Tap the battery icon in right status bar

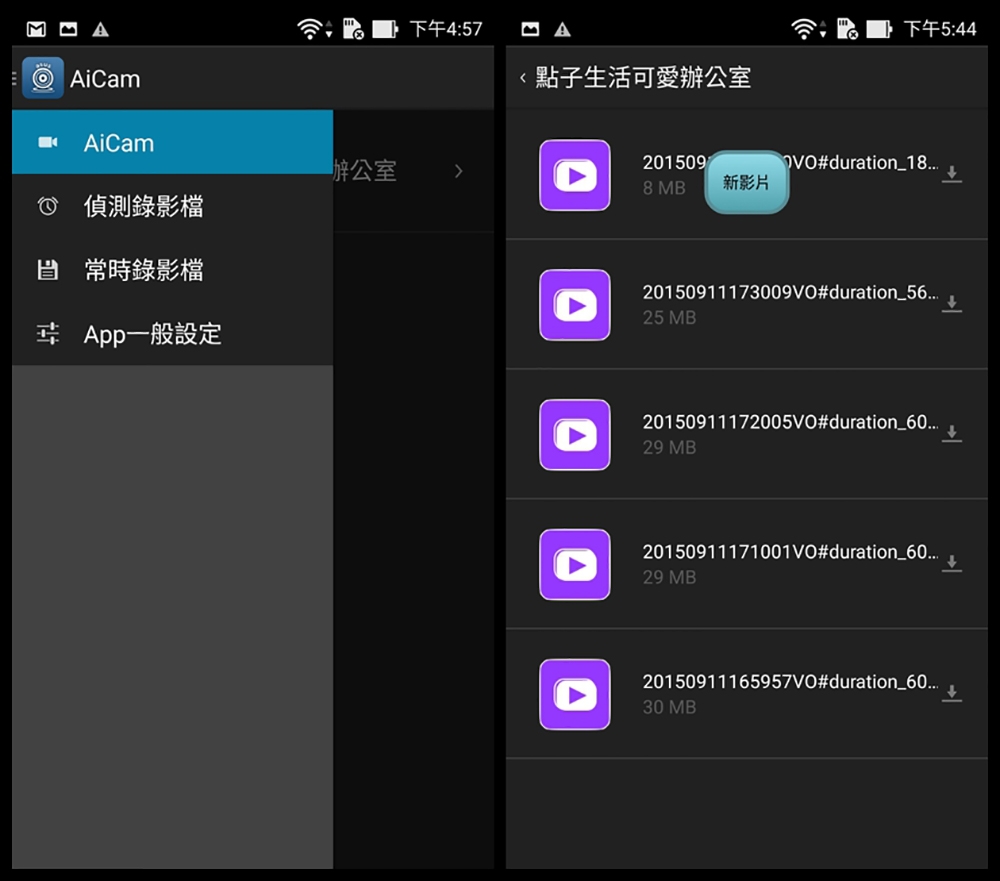coord(879,29)
